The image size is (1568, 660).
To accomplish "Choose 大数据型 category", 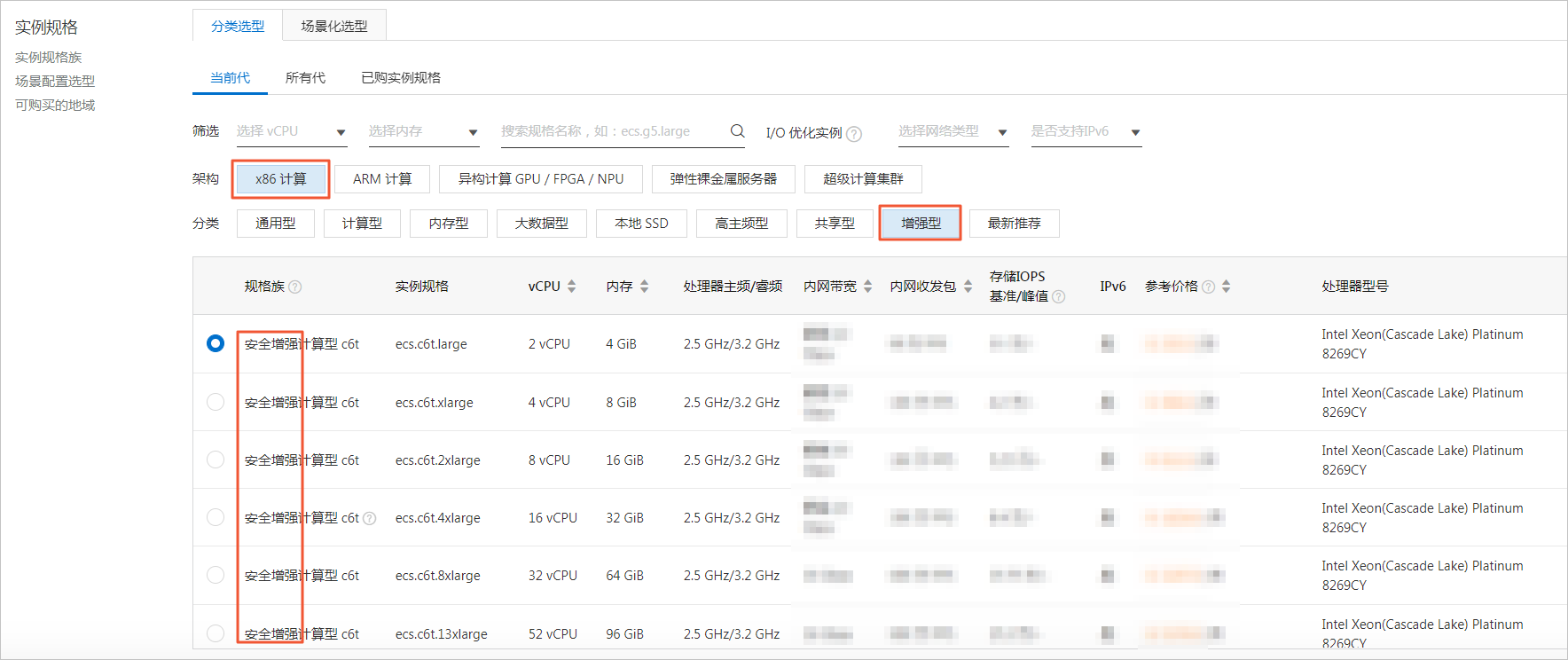I will (542, 224).
